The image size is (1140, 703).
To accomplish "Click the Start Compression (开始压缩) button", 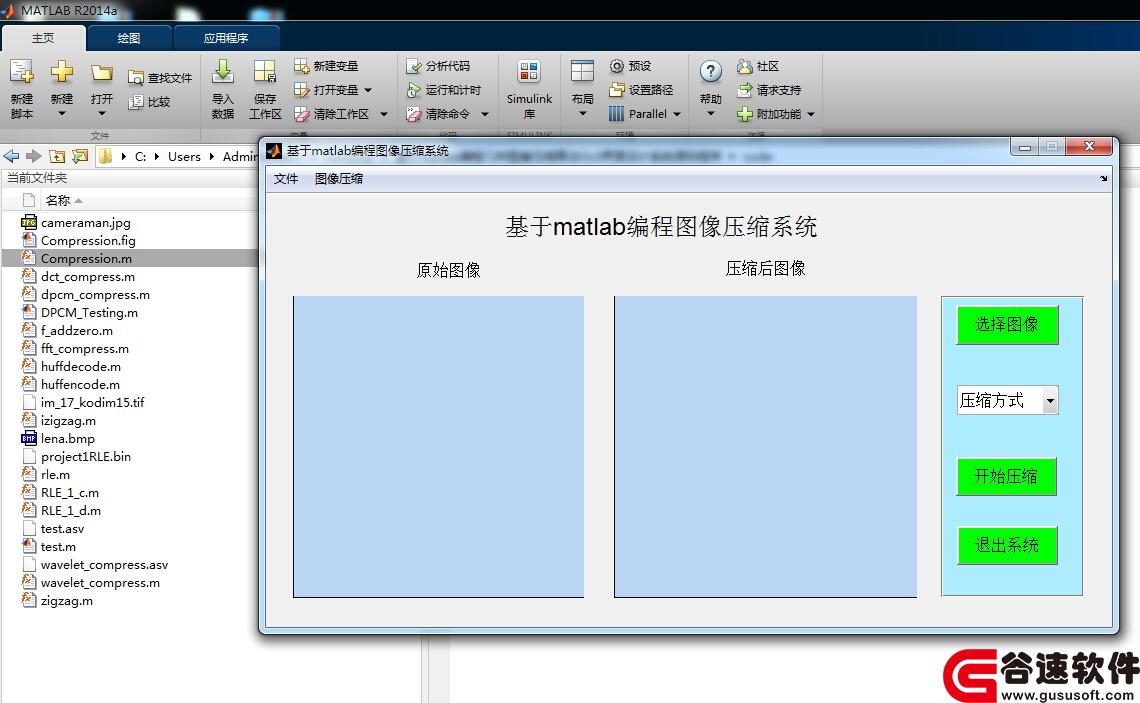I will click(1006, 476).
